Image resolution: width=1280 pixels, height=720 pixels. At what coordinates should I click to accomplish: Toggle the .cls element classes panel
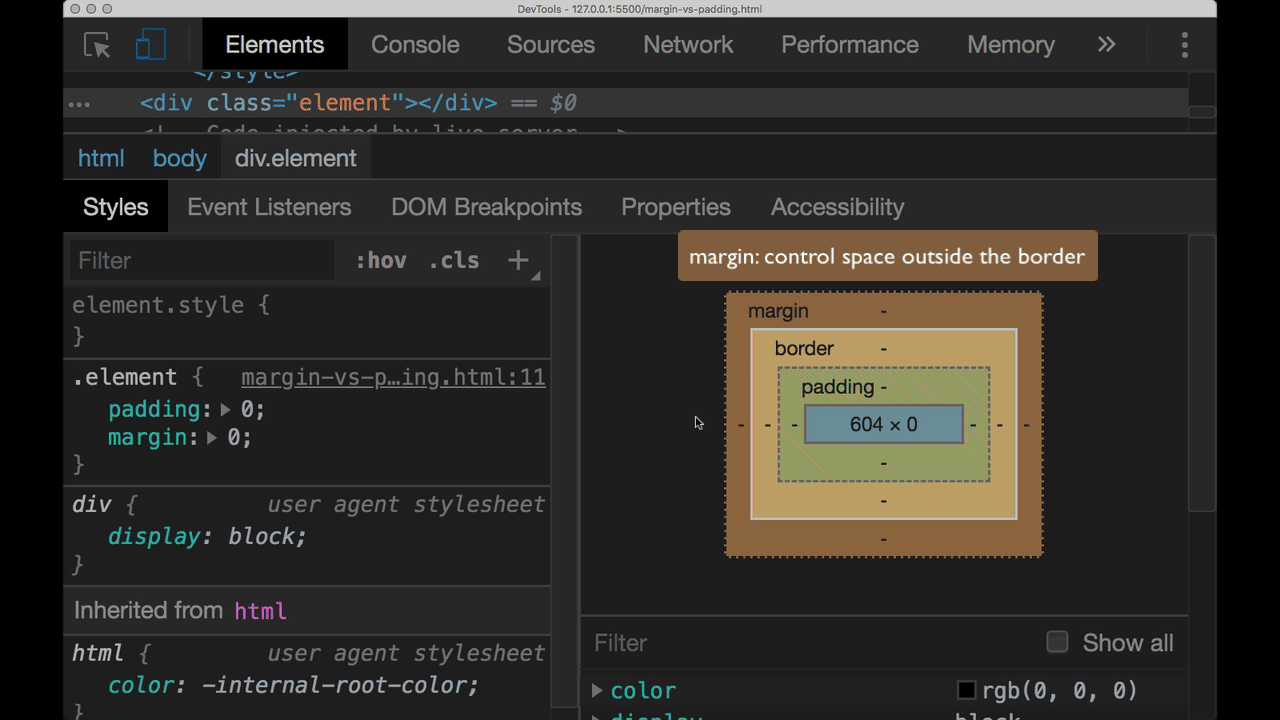pyautogui.click(x=454, y=261)
